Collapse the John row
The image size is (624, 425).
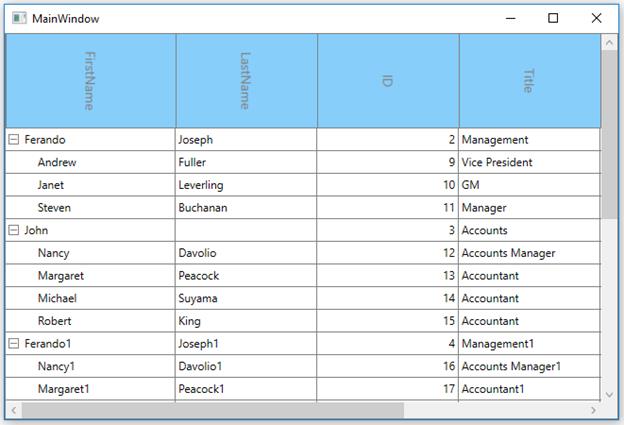pyautogui.click(x=14, y=230)
